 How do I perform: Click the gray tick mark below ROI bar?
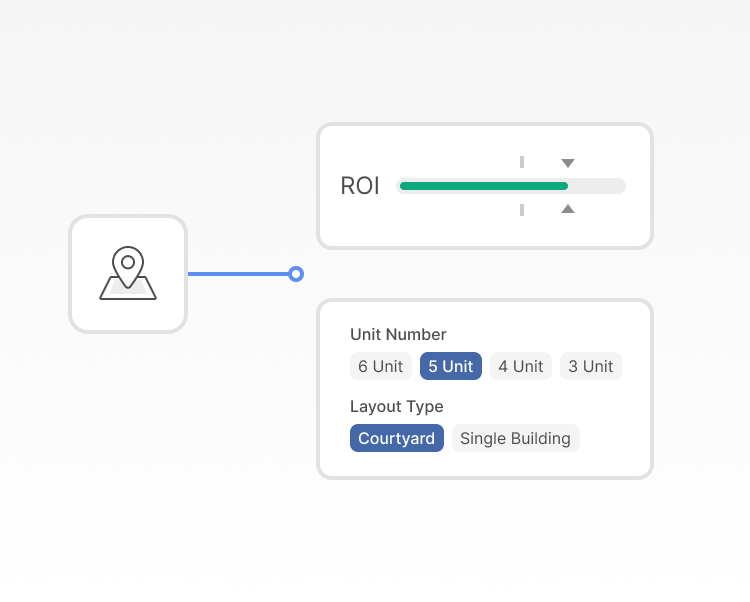(x=522, y=210)
